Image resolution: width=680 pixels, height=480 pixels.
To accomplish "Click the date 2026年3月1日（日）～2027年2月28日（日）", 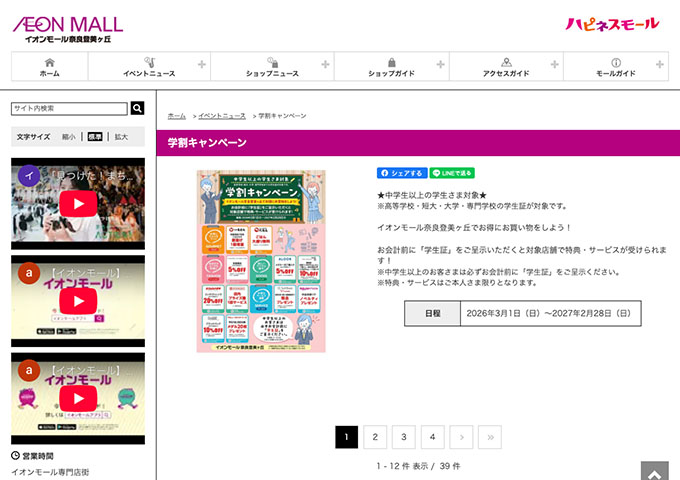I will point(549,313).
